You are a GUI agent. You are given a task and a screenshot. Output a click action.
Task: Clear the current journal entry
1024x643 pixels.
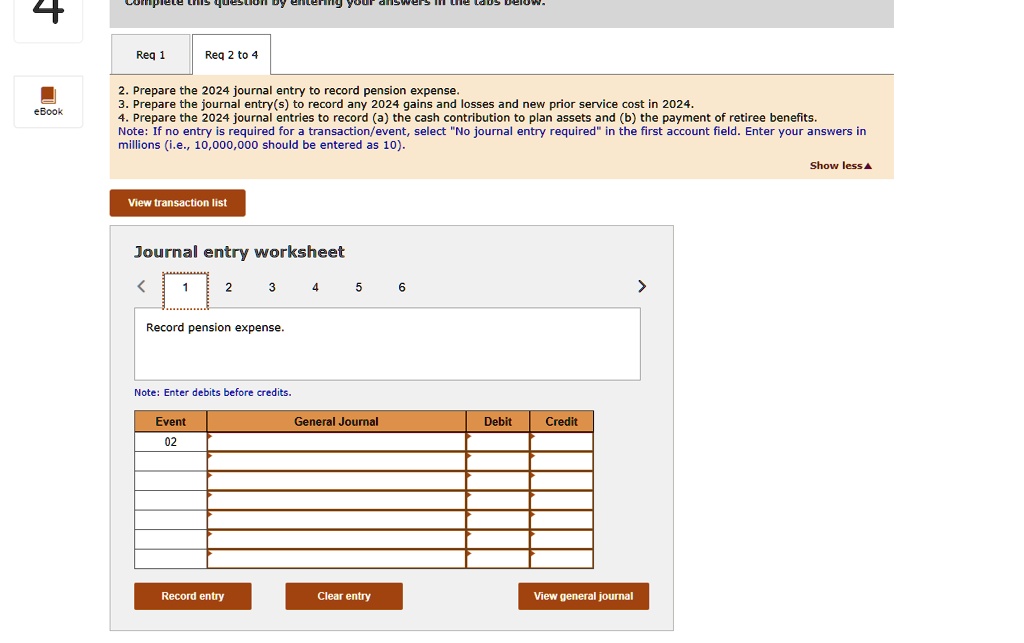pyautogui.click(x=344, y=595)
